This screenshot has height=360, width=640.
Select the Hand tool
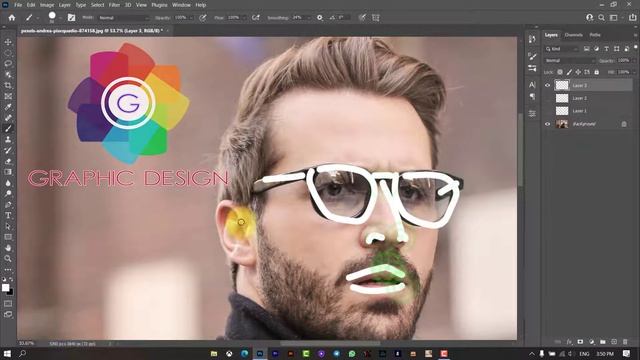[x=8, y=248]
